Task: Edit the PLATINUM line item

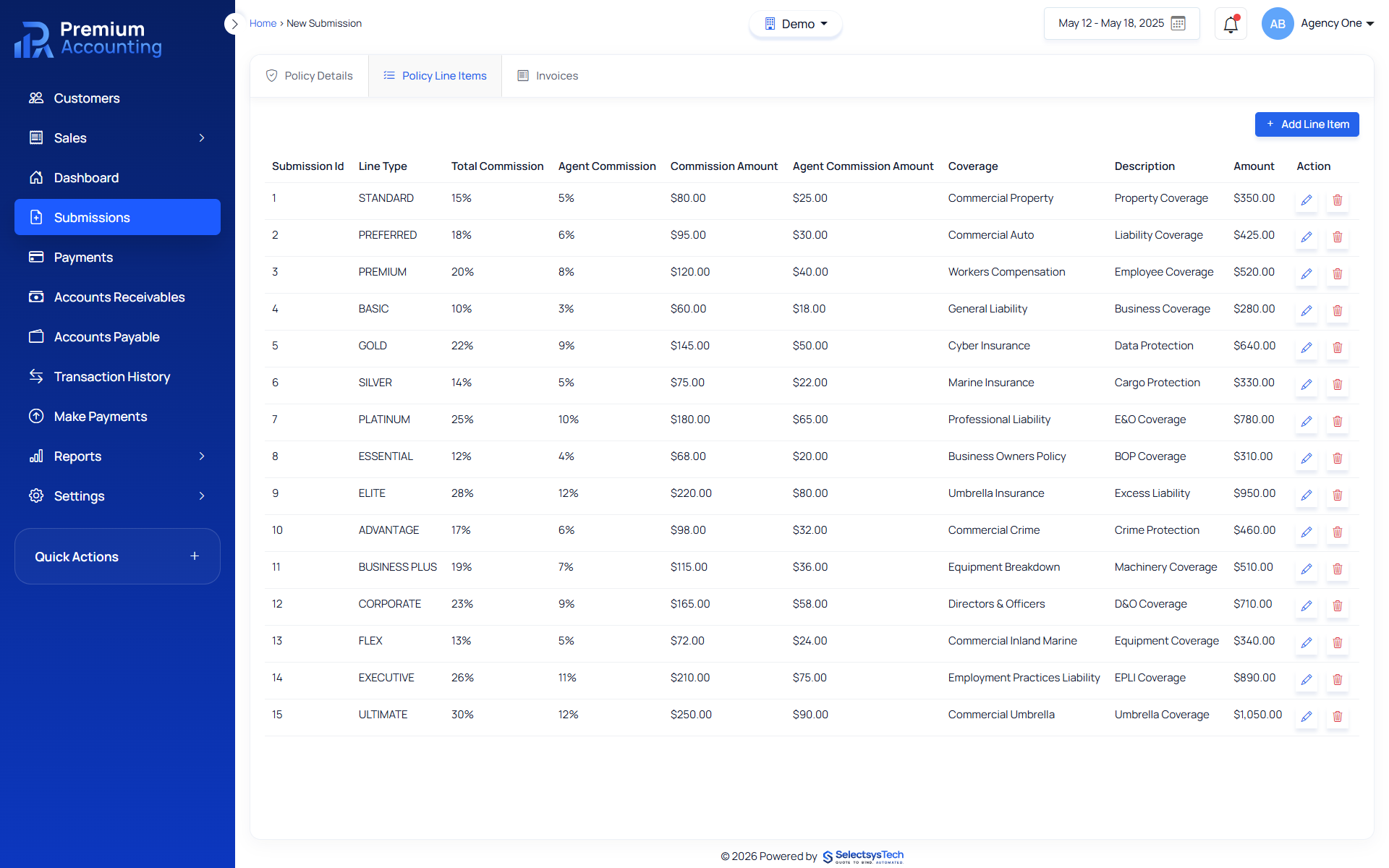Action: [x=1307, y=422]
